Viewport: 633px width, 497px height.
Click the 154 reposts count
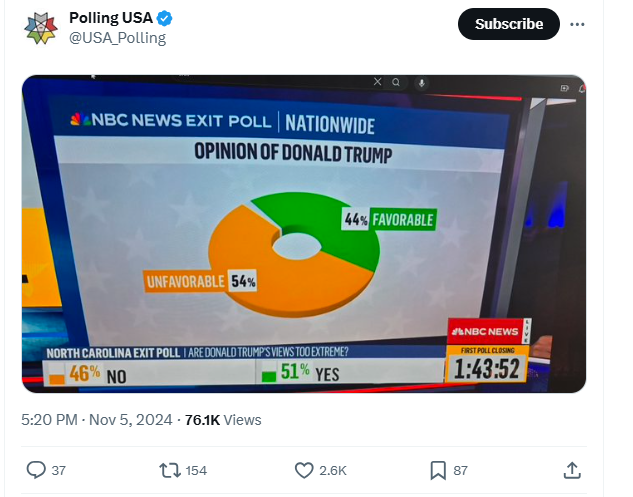(x=196, y=470)
